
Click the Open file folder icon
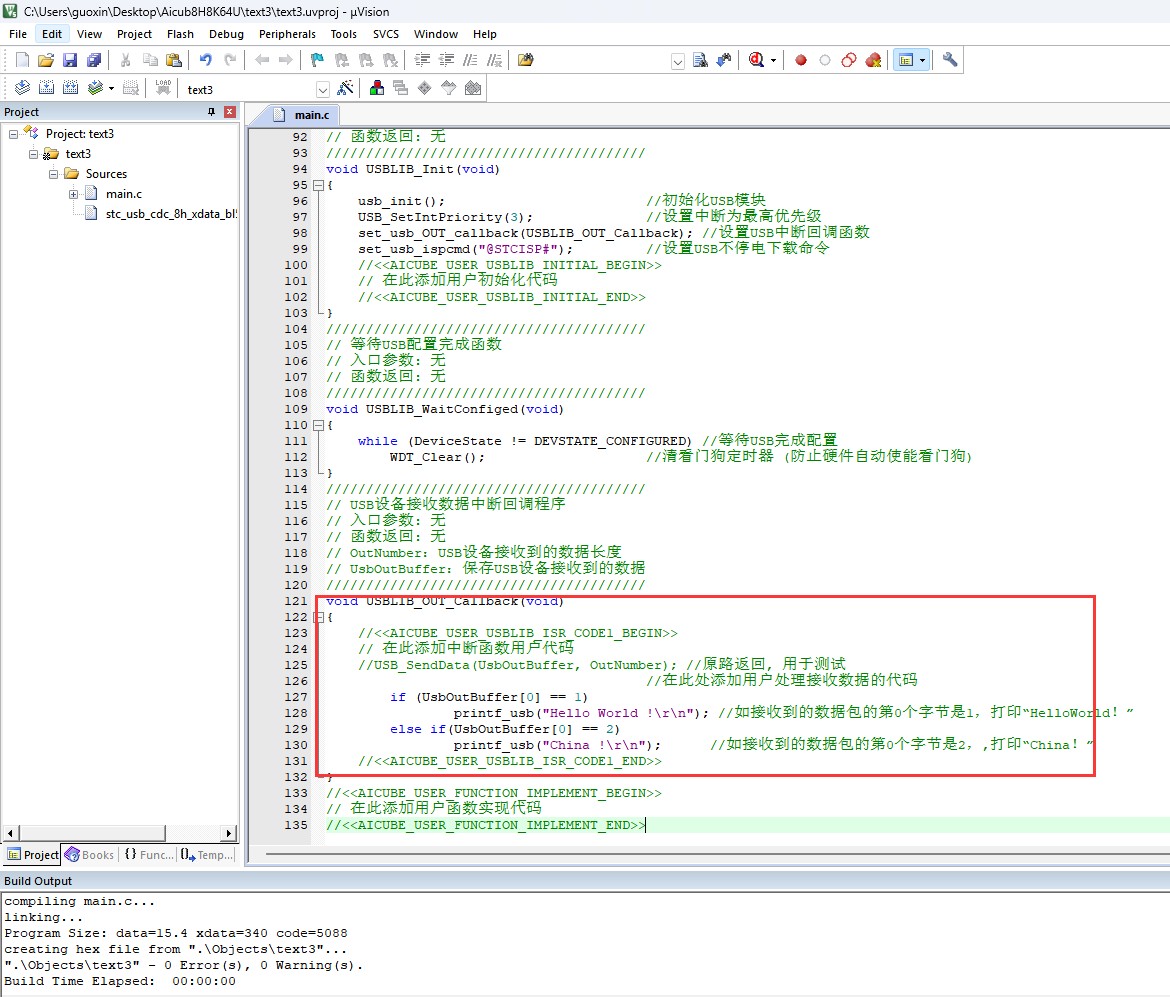[46, 60]
